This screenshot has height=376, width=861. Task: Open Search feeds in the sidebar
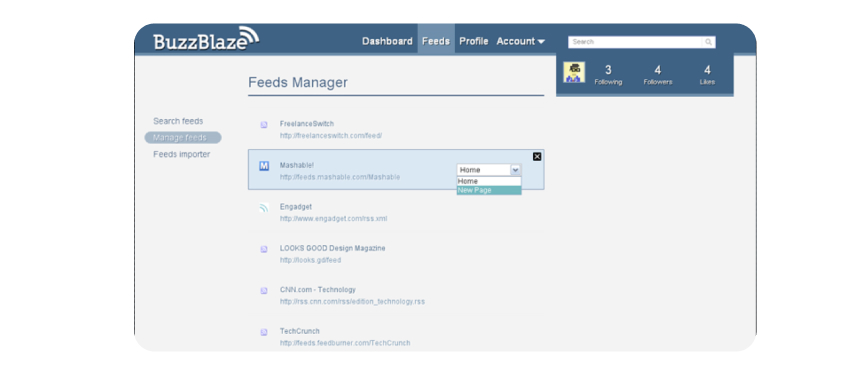click(x=178, y=121)
